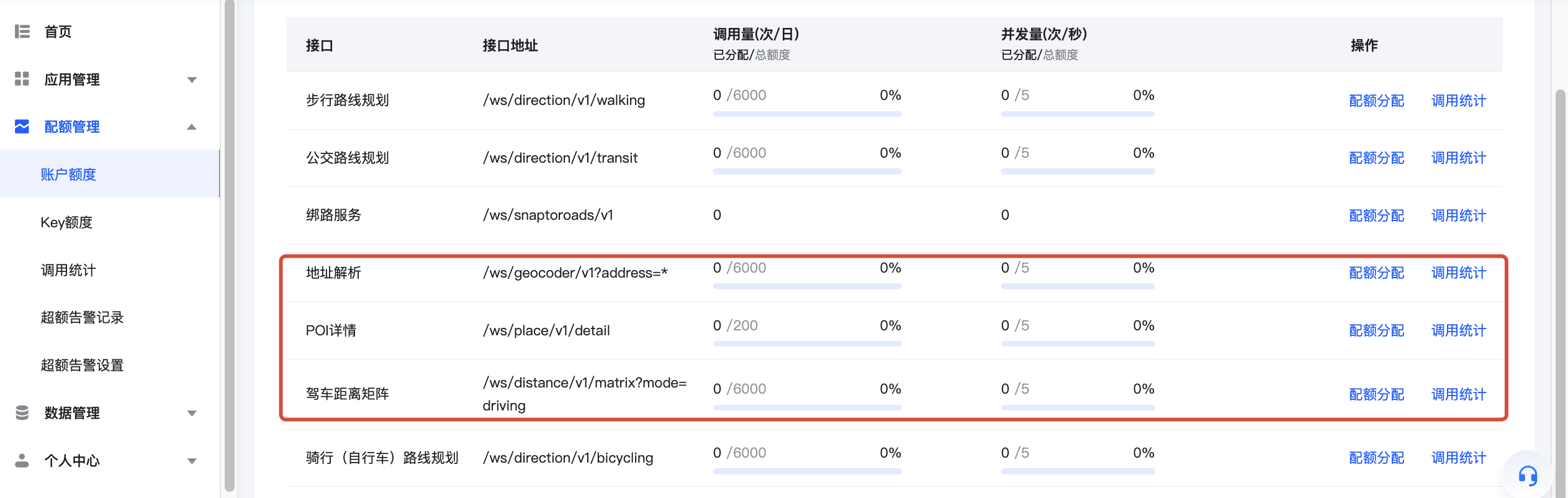
Task: Open the 超额告警记录 menu item
Action: point(82,317)
